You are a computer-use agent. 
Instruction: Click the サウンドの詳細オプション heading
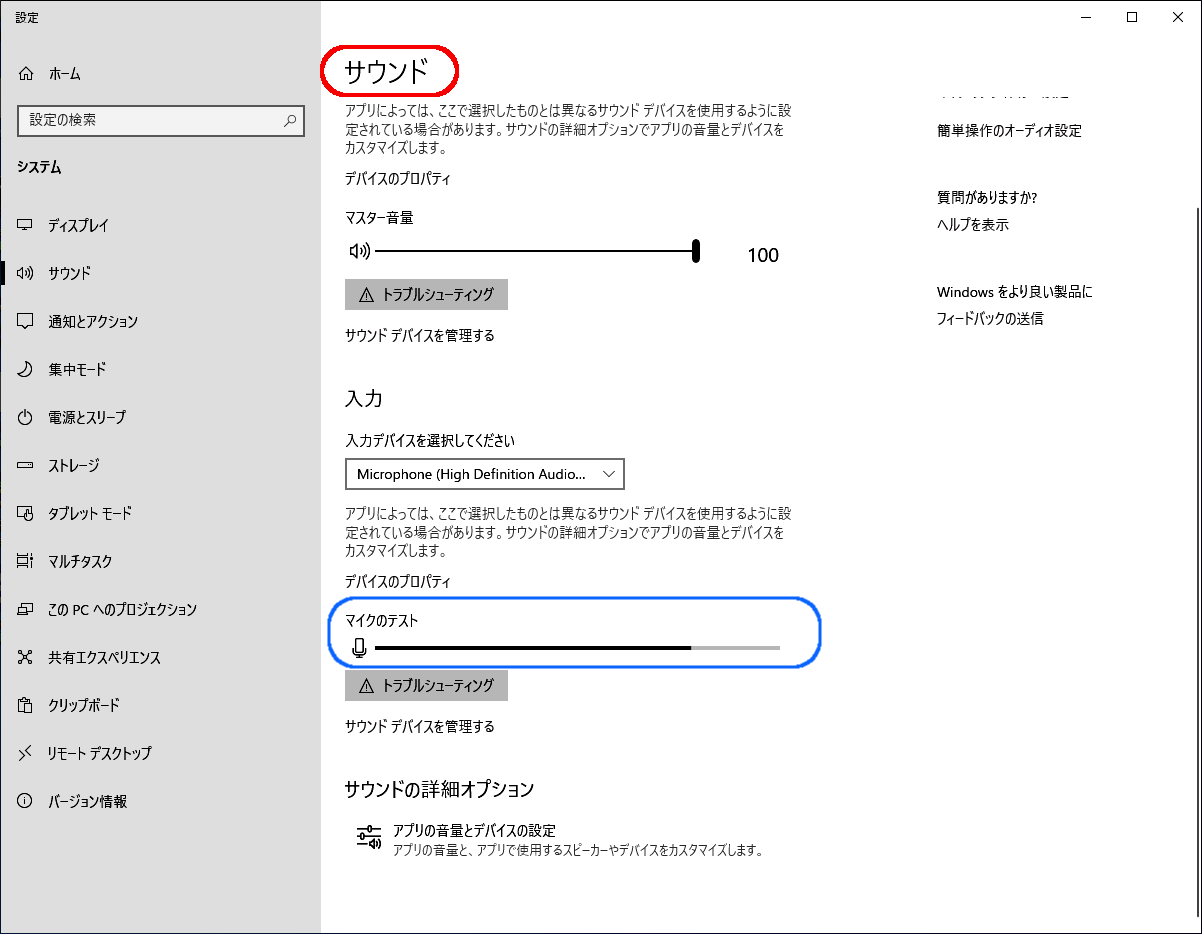(x=439, y=790)
